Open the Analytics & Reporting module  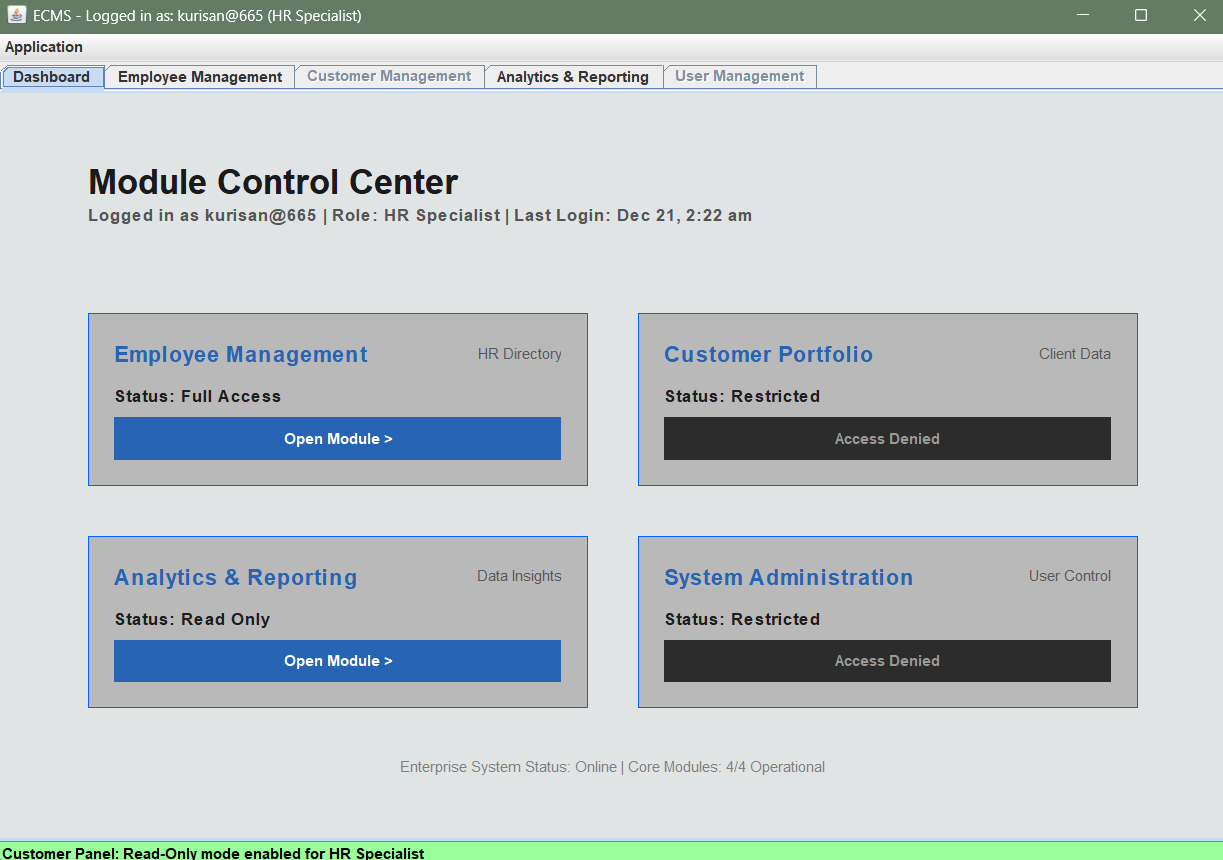coord(337,661)
